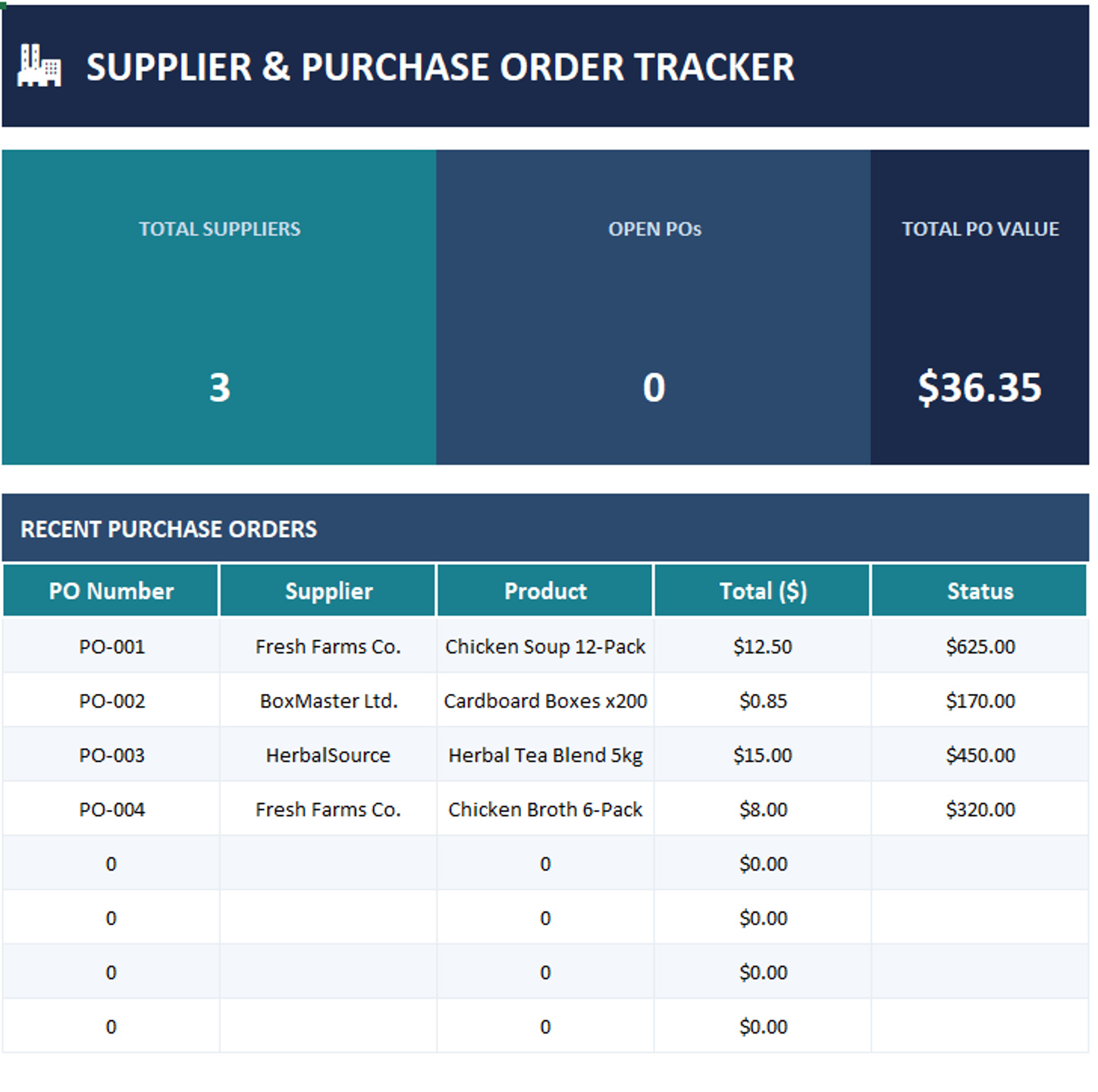Click the PO-001 cell
The height and width of the screenshot is (1092, 1098).
pyautogui.click(x=111, y=646)
